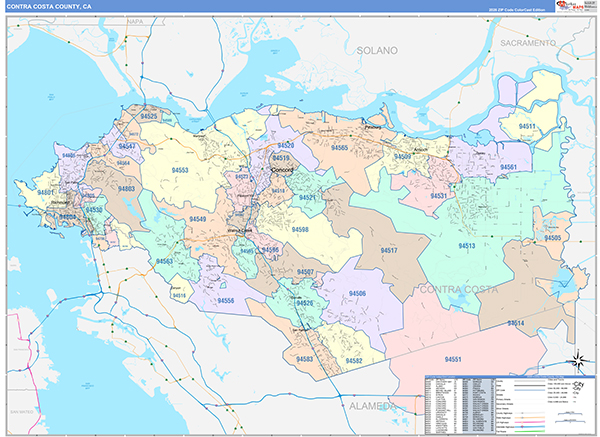Click ZIP code label 94598
This screenshot has height=437, width=600.
click(300, 229)
